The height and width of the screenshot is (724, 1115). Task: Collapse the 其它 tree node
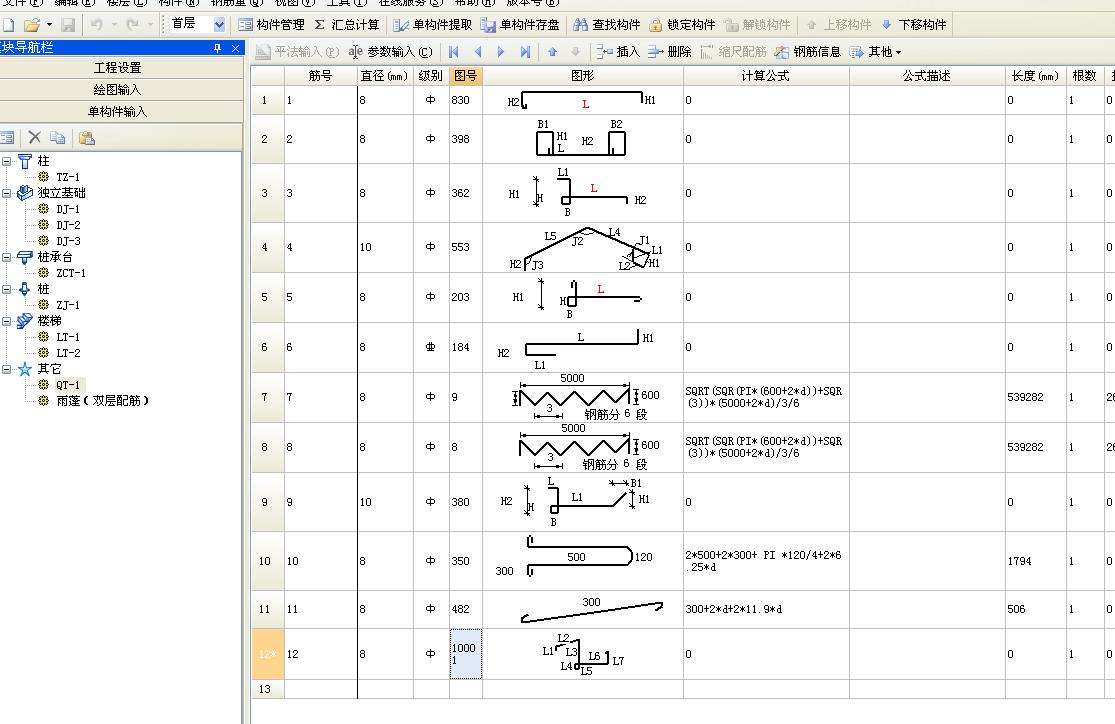point(6,368)
